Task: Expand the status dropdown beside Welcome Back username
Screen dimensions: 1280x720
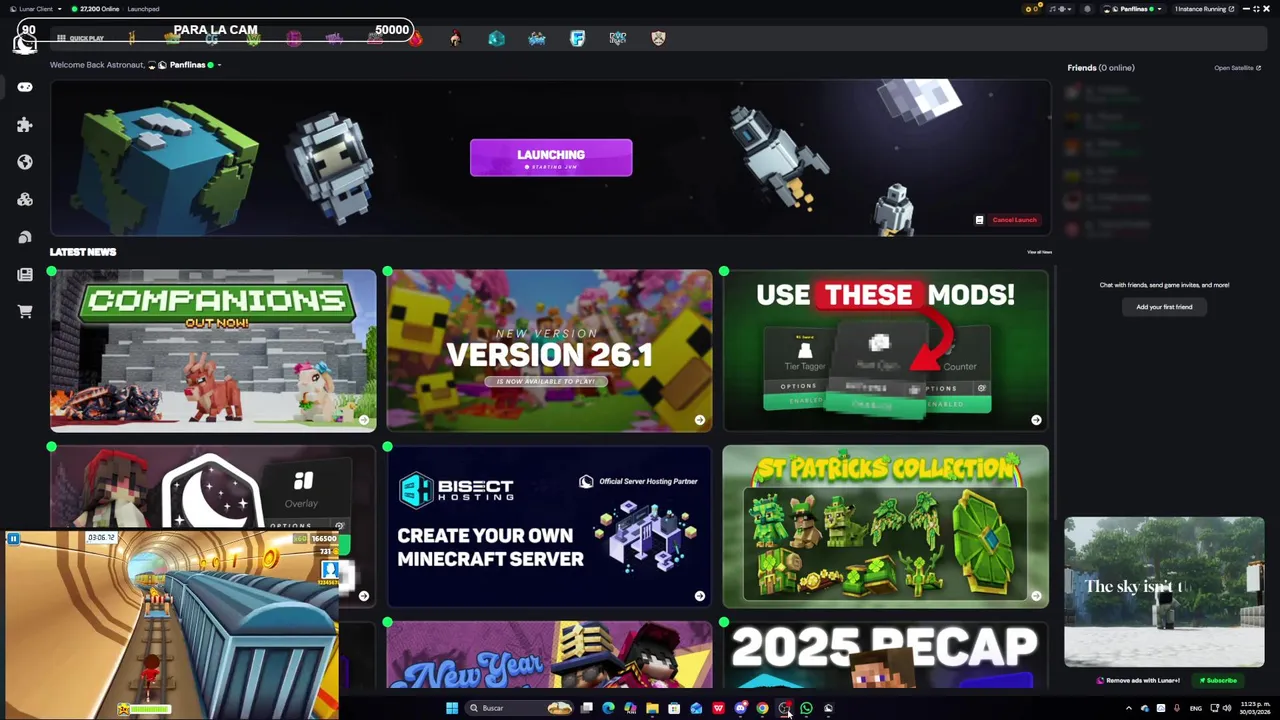Action: click(x=219, y=65)
